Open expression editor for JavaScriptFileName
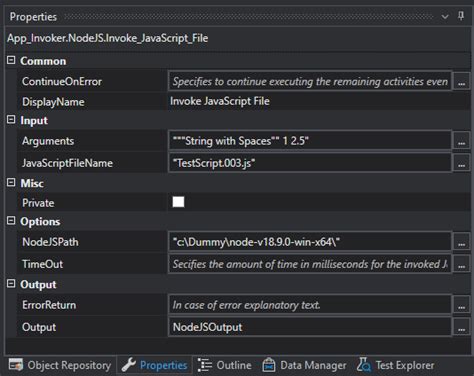The image size is (474, 376). [461, 163]
